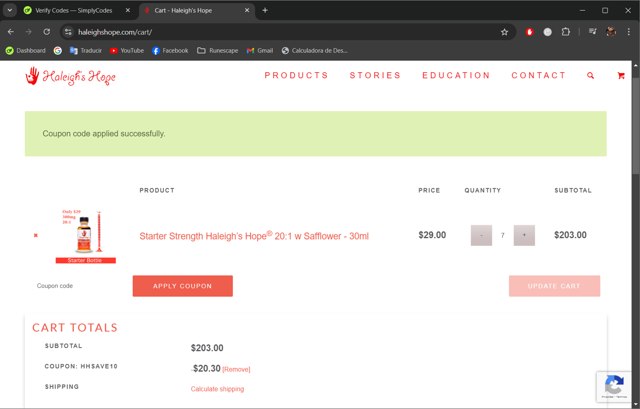Image resolution: width=640 pixels, height=409 pixels.
Task: Reload the current page
Action: click(47, 32)
